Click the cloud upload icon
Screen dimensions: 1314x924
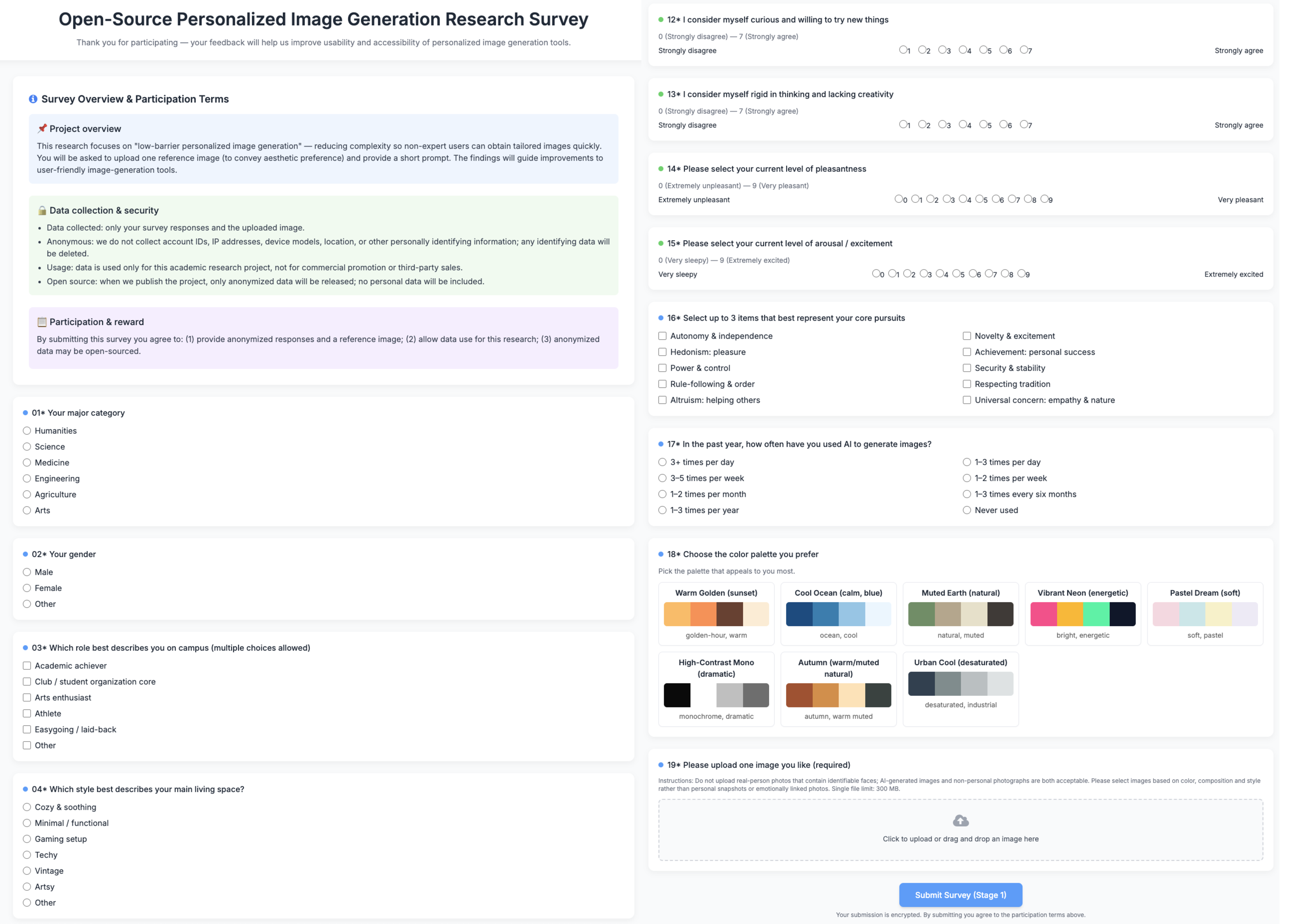coord(960,821)
